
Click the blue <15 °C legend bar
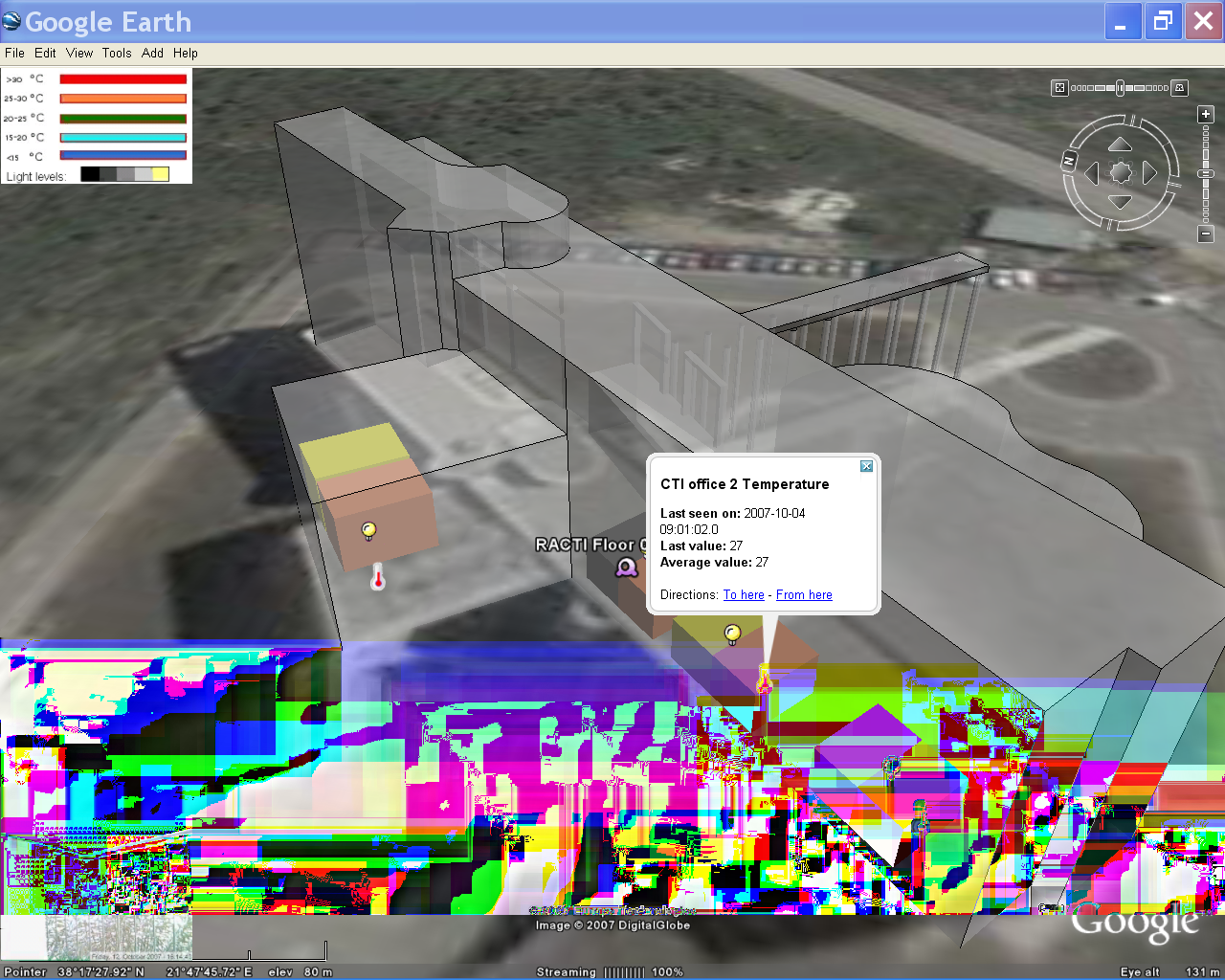point(123,155)
